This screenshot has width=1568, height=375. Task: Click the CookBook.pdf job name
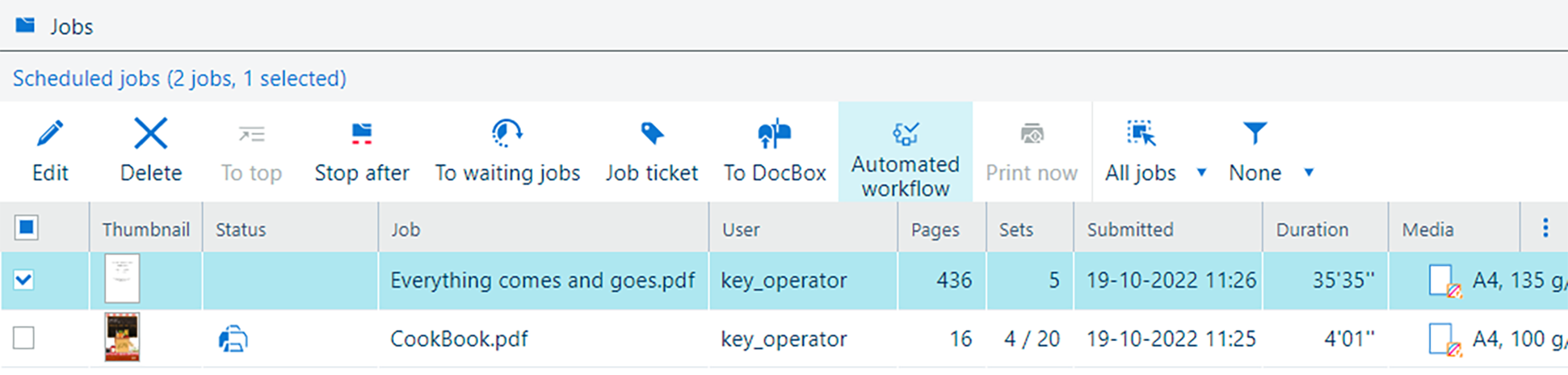458,339
